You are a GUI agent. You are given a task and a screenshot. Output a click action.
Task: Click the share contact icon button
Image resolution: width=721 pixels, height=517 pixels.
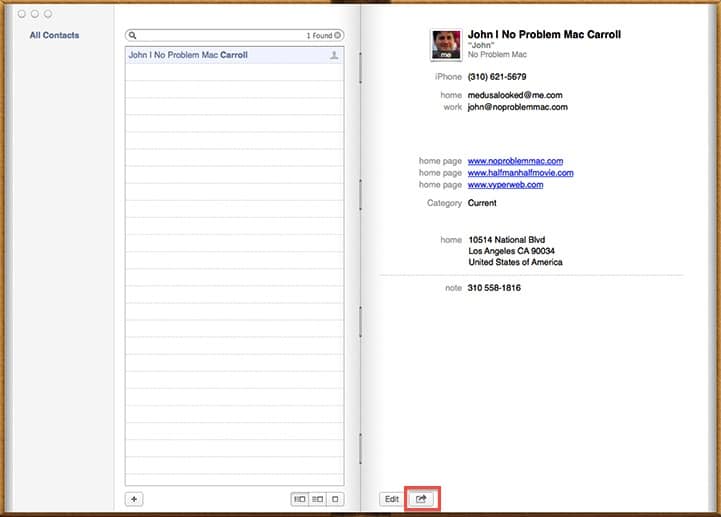(421, 499)
